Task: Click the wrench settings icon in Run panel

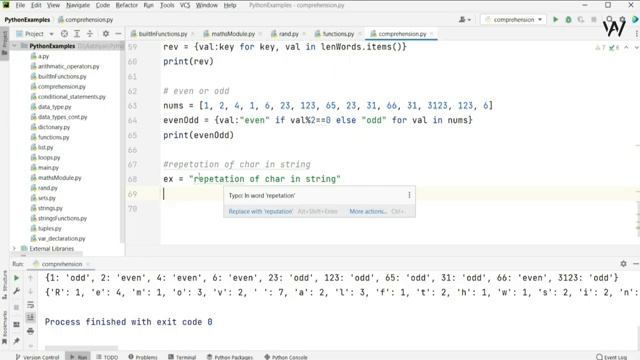Action: point(16,291)
